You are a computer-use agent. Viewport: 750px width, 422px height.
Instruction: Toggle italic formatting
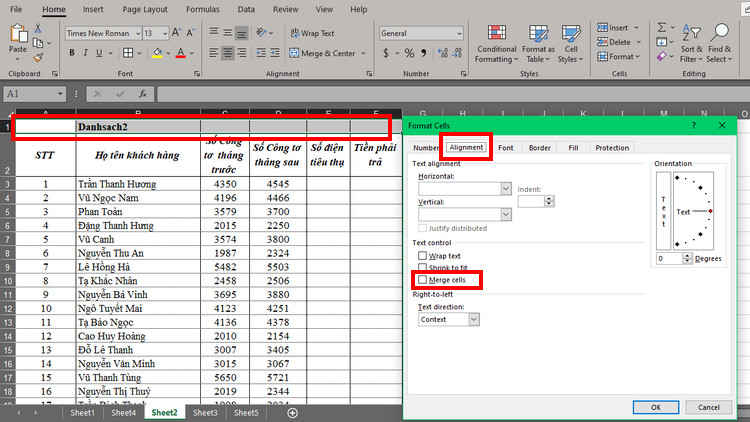(85, 53)
